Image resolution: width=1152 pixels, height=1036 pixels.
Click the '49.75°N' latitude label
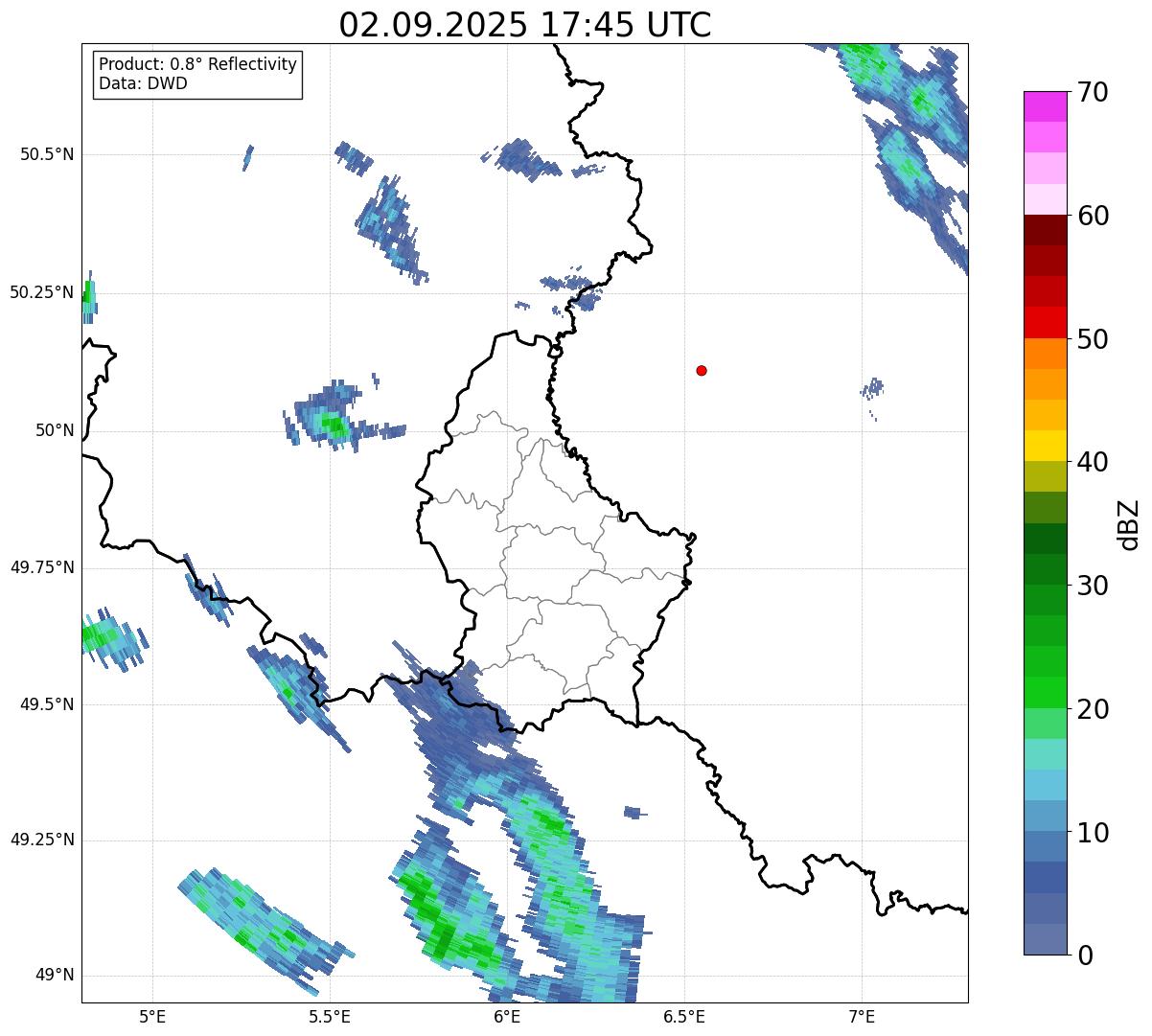42,567
